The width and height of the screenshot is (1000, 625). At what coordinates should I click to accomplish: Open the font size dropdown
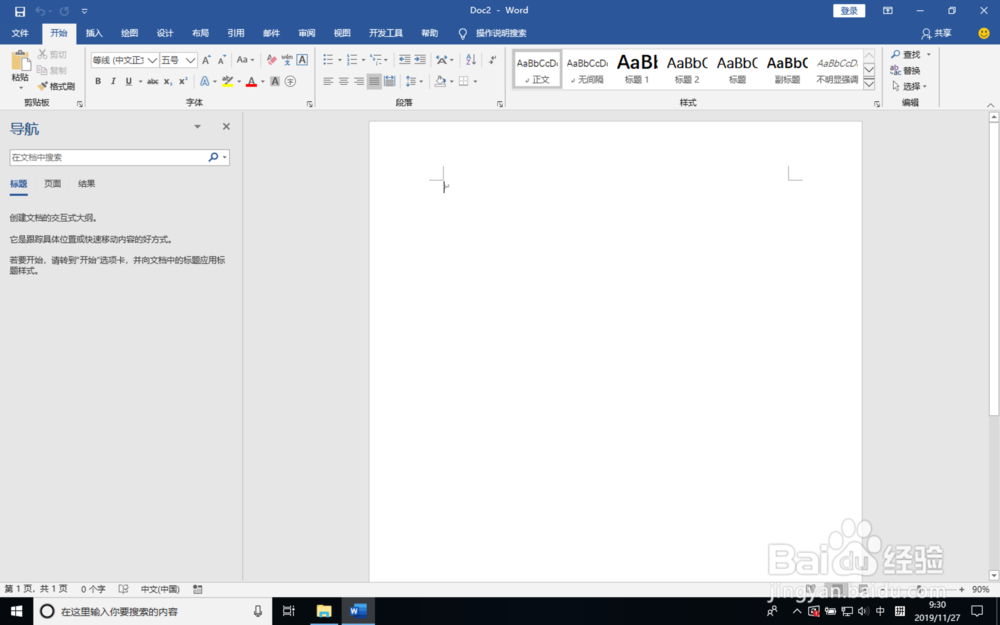(190, 60)
